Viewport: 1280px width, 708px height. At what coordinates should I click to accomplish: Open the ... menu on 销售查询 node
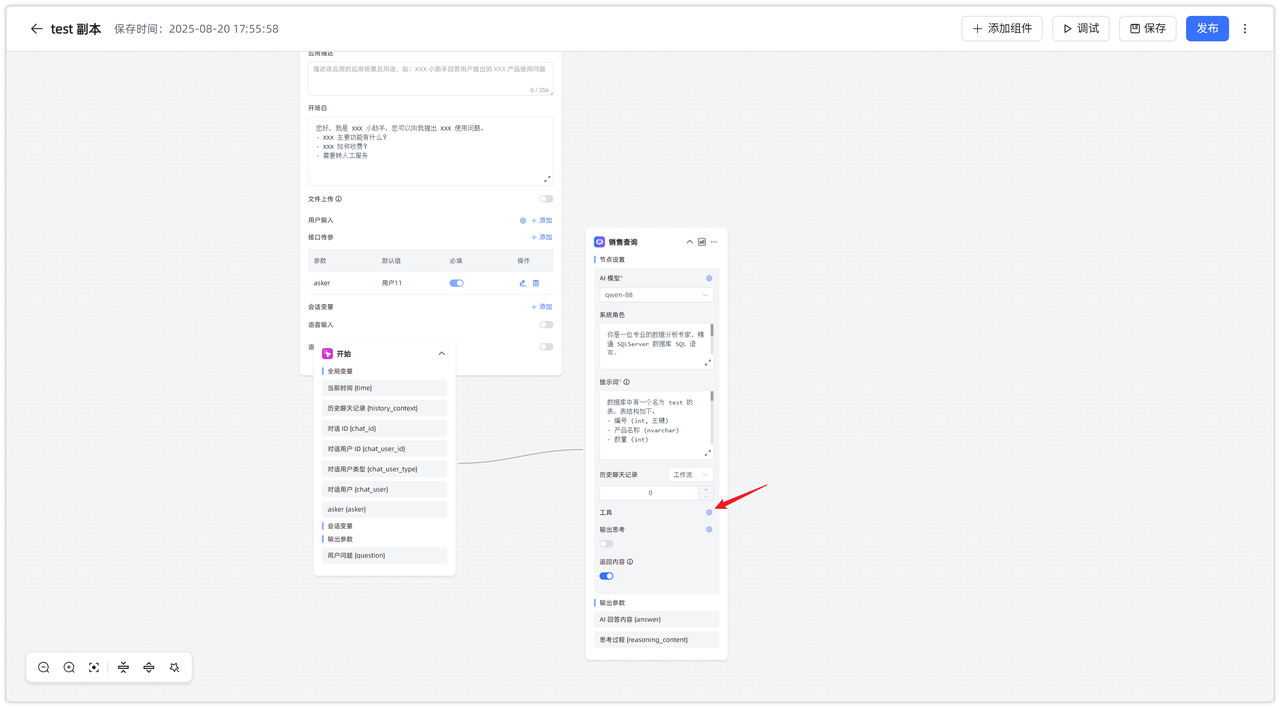(713, 241)
